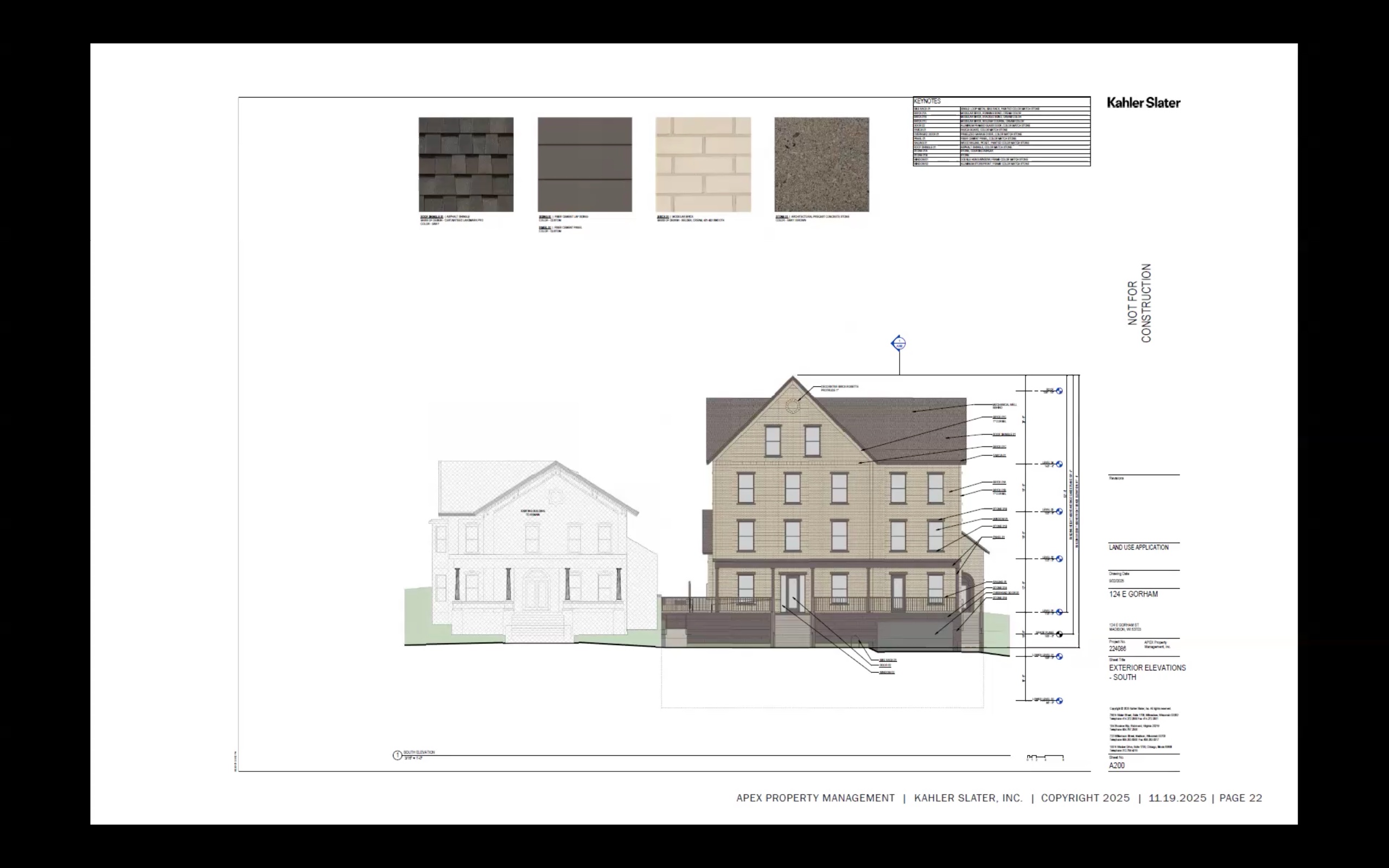Click the KEYNOTES table header
Viewport: 1389px width, 868px height.
927,101
